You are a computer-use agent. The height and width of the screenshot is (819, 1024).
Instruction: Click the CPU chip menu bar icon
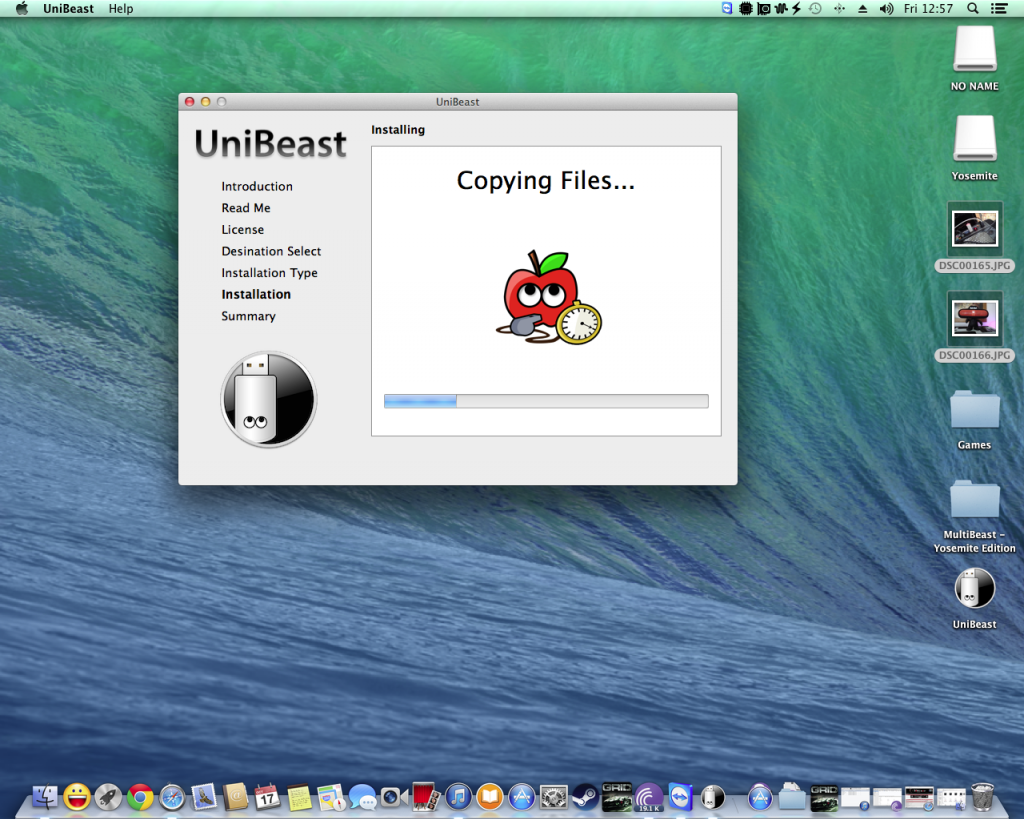click(745, 8)
